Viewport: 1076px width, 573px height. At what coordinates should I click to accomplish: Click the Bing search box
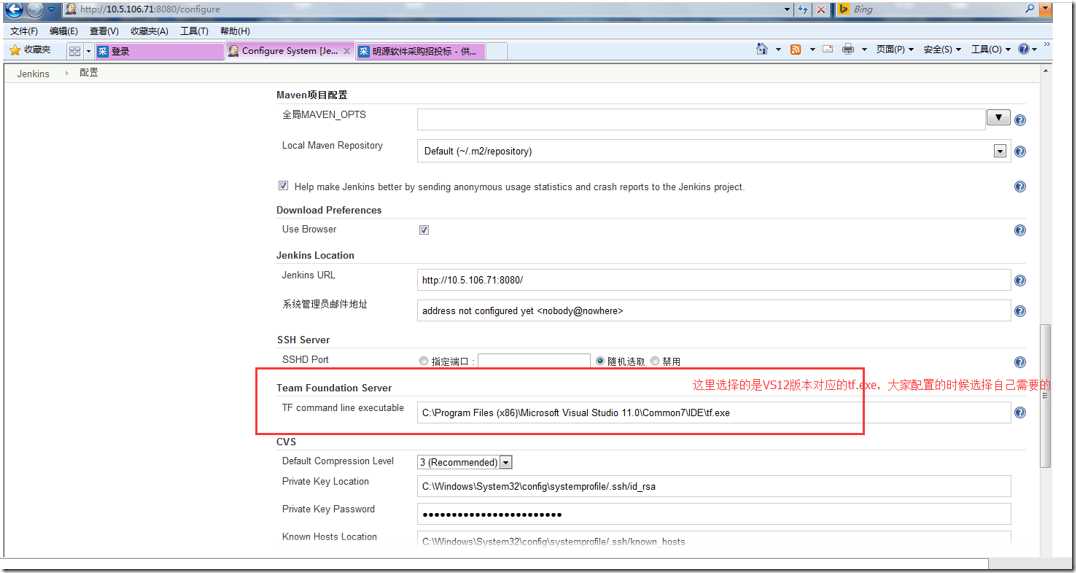[937, 10]
